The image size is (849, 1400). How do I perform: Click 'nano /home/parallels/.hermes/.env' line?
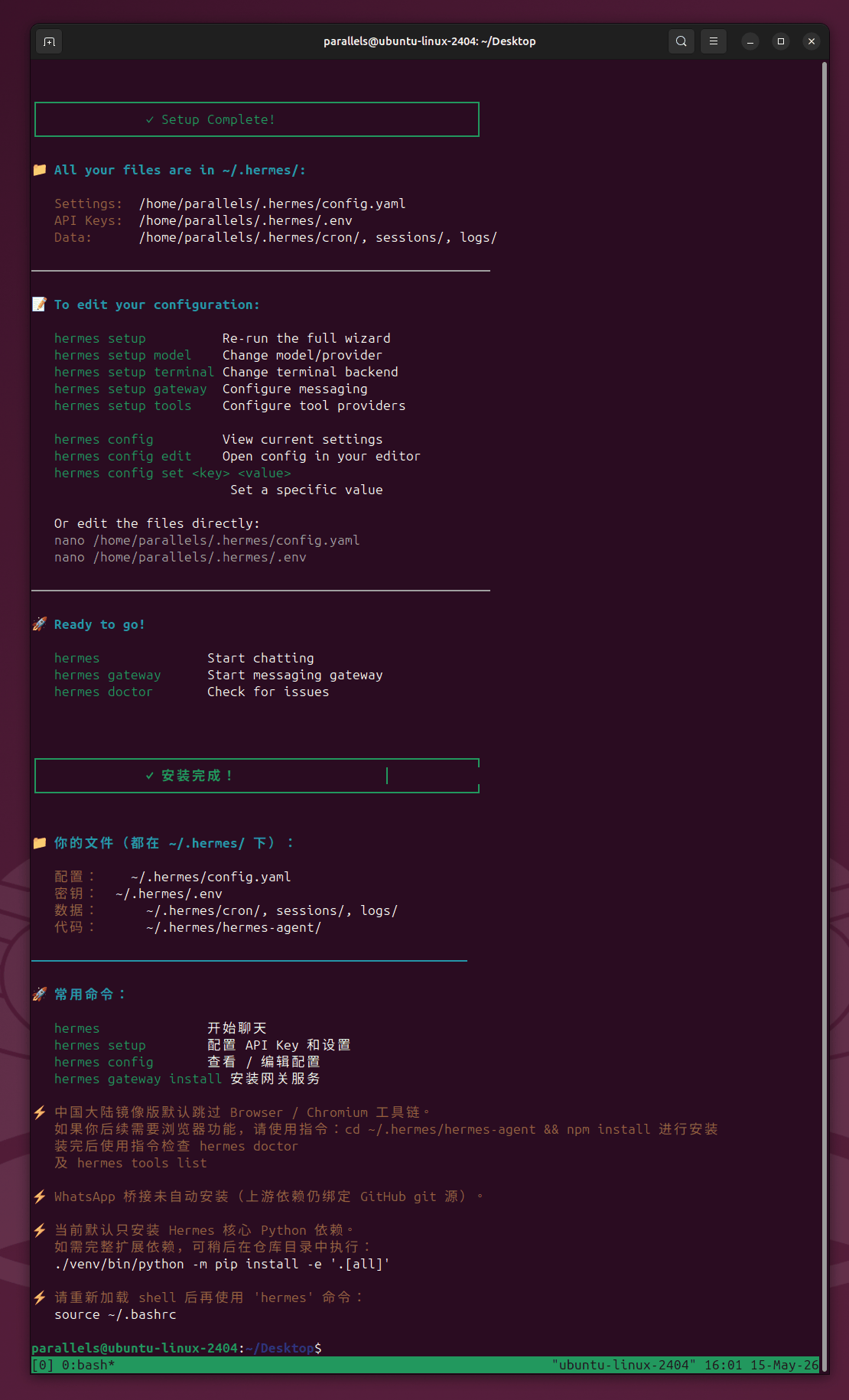tap(180, 557)
